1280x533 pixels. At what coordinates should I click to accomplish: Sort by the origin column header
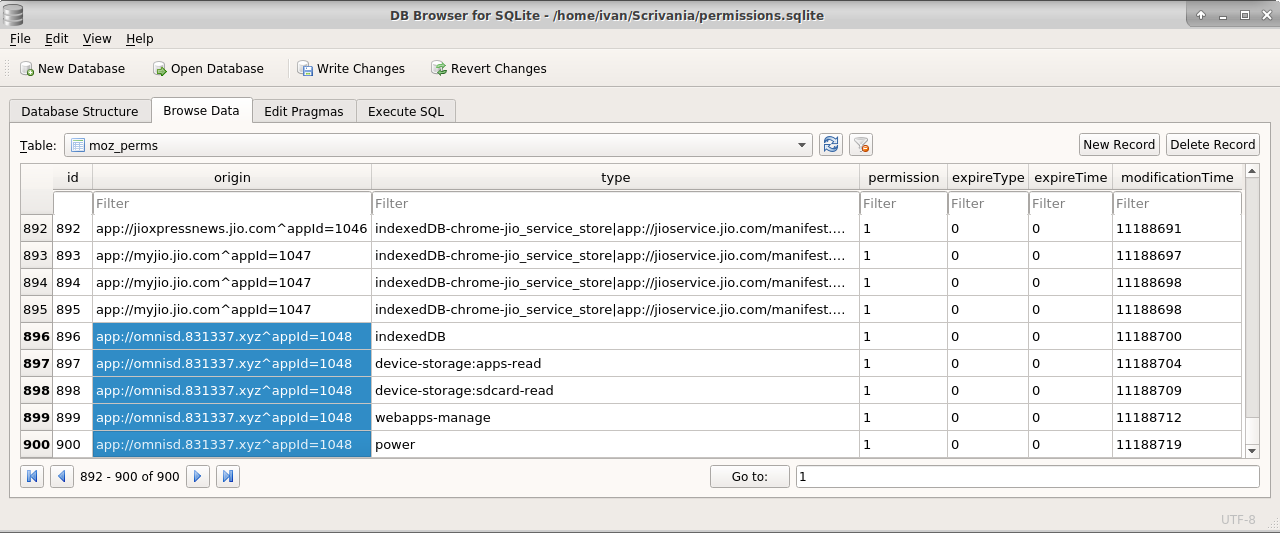pos(232,177)
